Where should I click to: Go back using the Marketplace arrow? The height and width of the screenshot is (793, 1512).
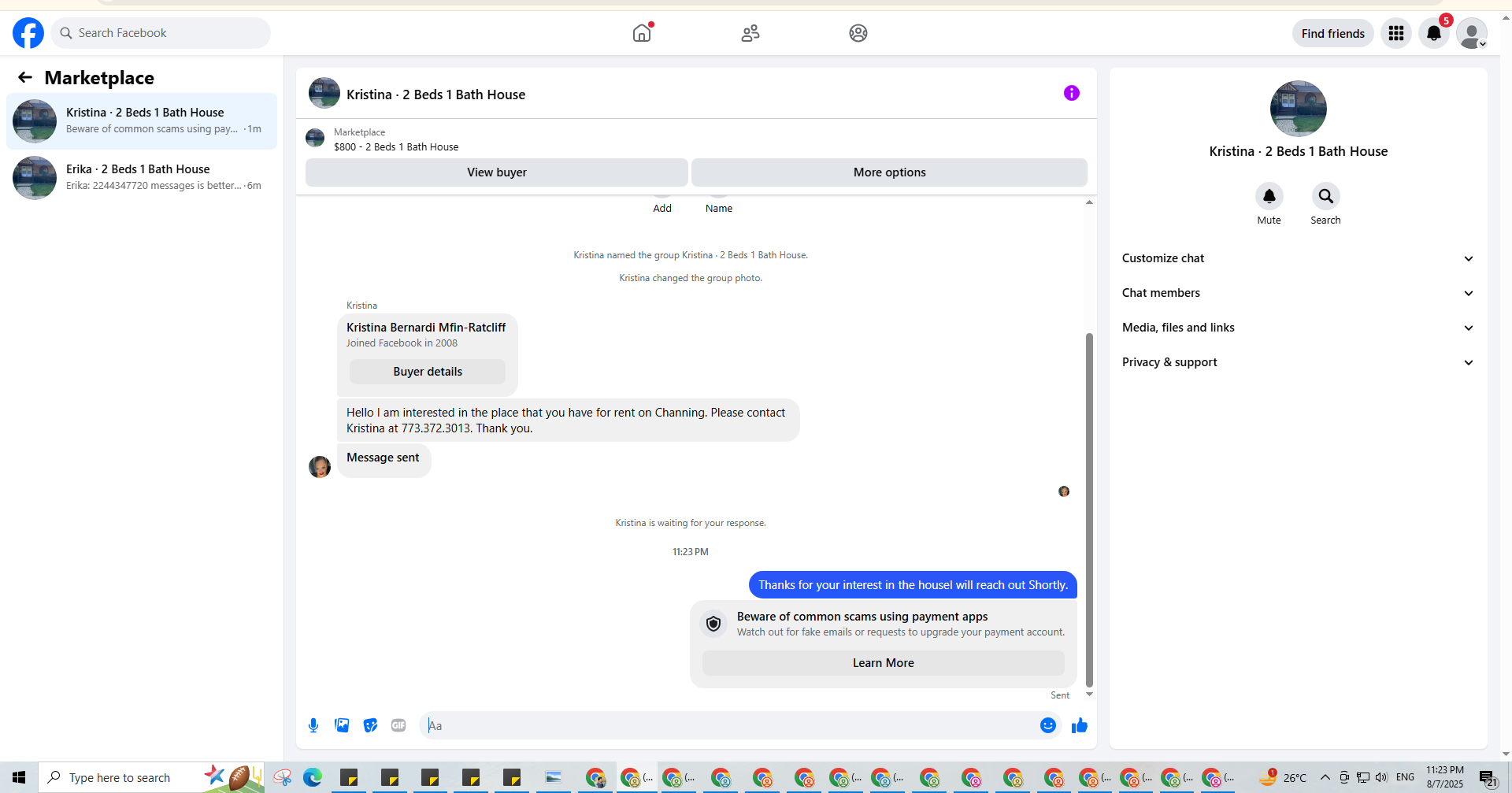pos(25,77)
